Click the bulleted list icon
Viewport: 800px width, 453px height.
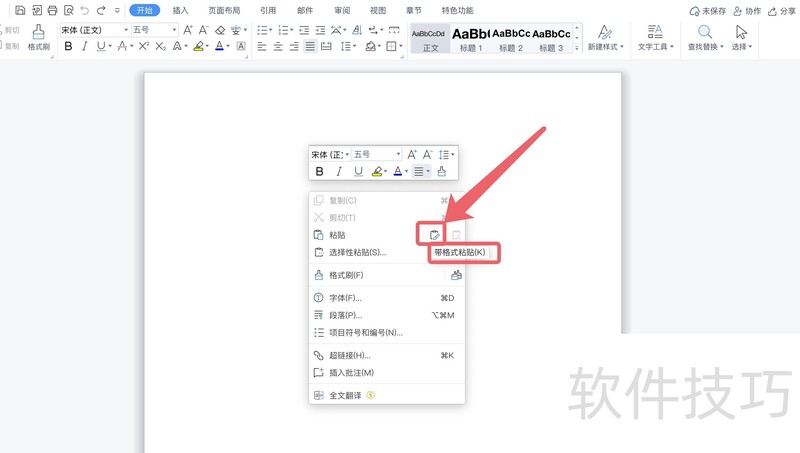tap(262, 30)
